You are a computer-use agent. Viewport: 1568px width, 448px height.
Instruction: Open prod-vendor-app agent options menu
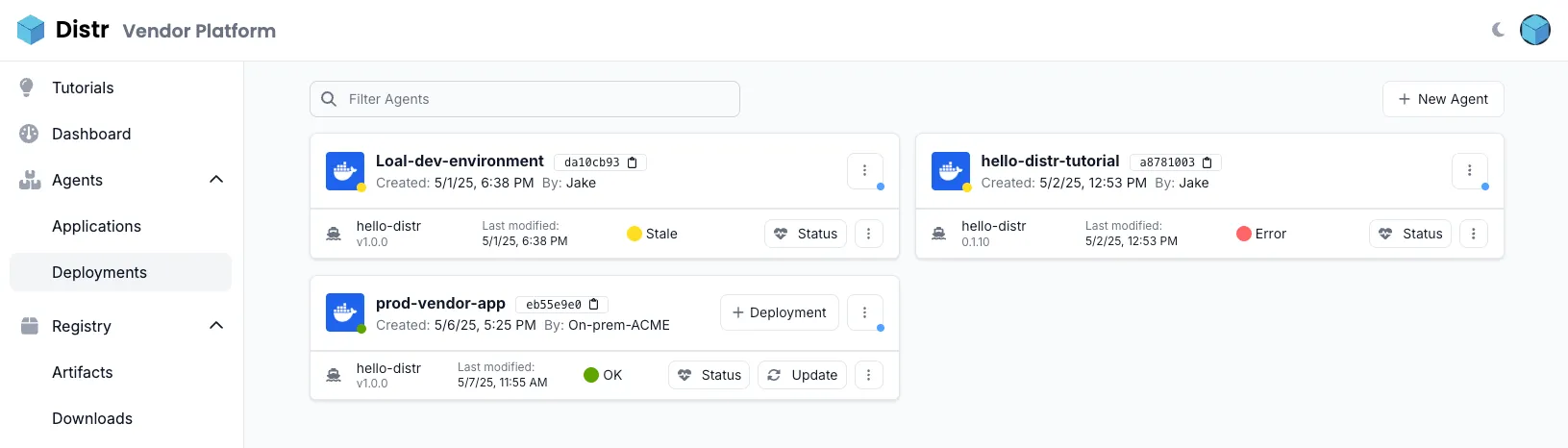pyautogui.click(x=865, y=312)
